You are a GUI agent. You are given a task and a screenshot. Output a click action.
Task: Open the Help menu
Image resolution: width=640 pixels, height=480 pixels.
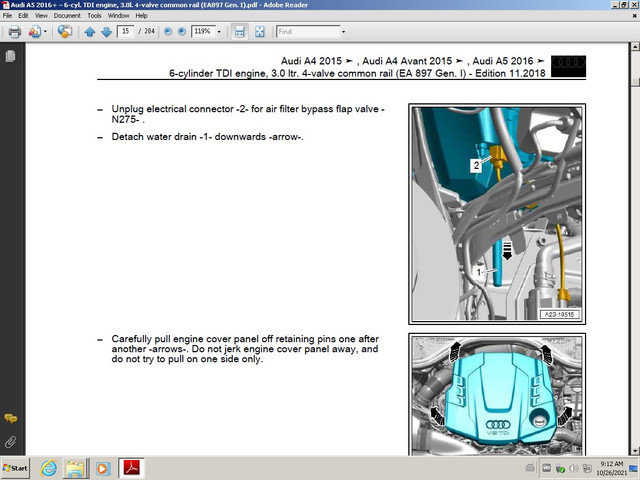tap(141, 16)
